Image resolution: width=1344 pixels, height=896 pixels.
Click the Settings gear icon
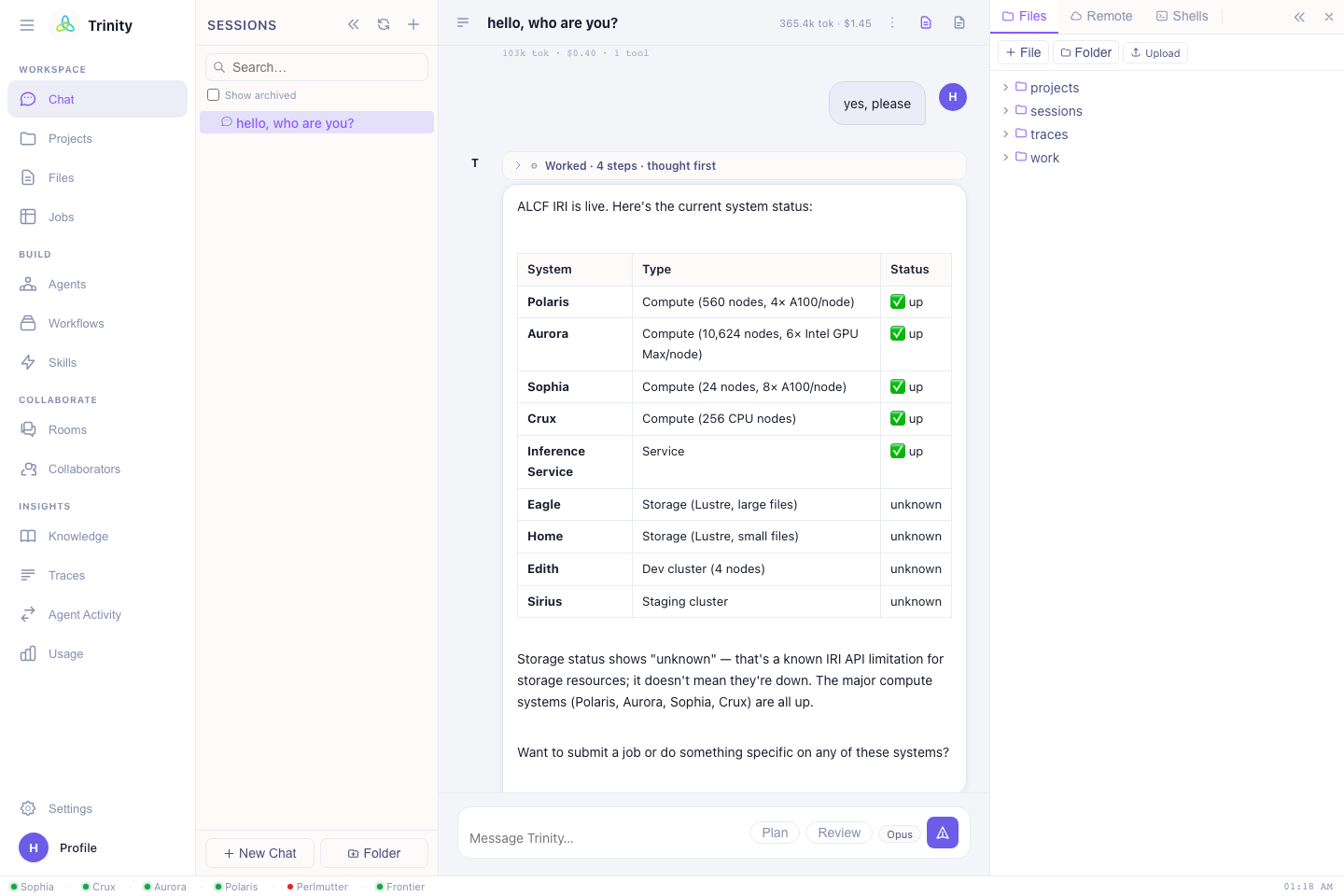click(x=28, y=808)
